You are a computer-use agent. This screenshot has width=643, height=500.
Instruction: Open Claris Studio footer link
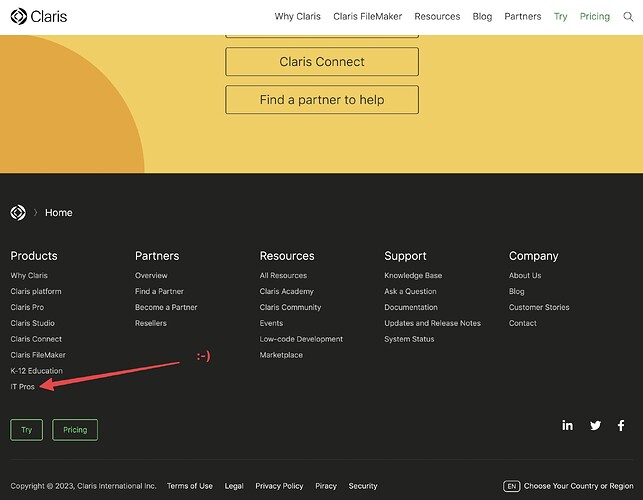[32, 323]
